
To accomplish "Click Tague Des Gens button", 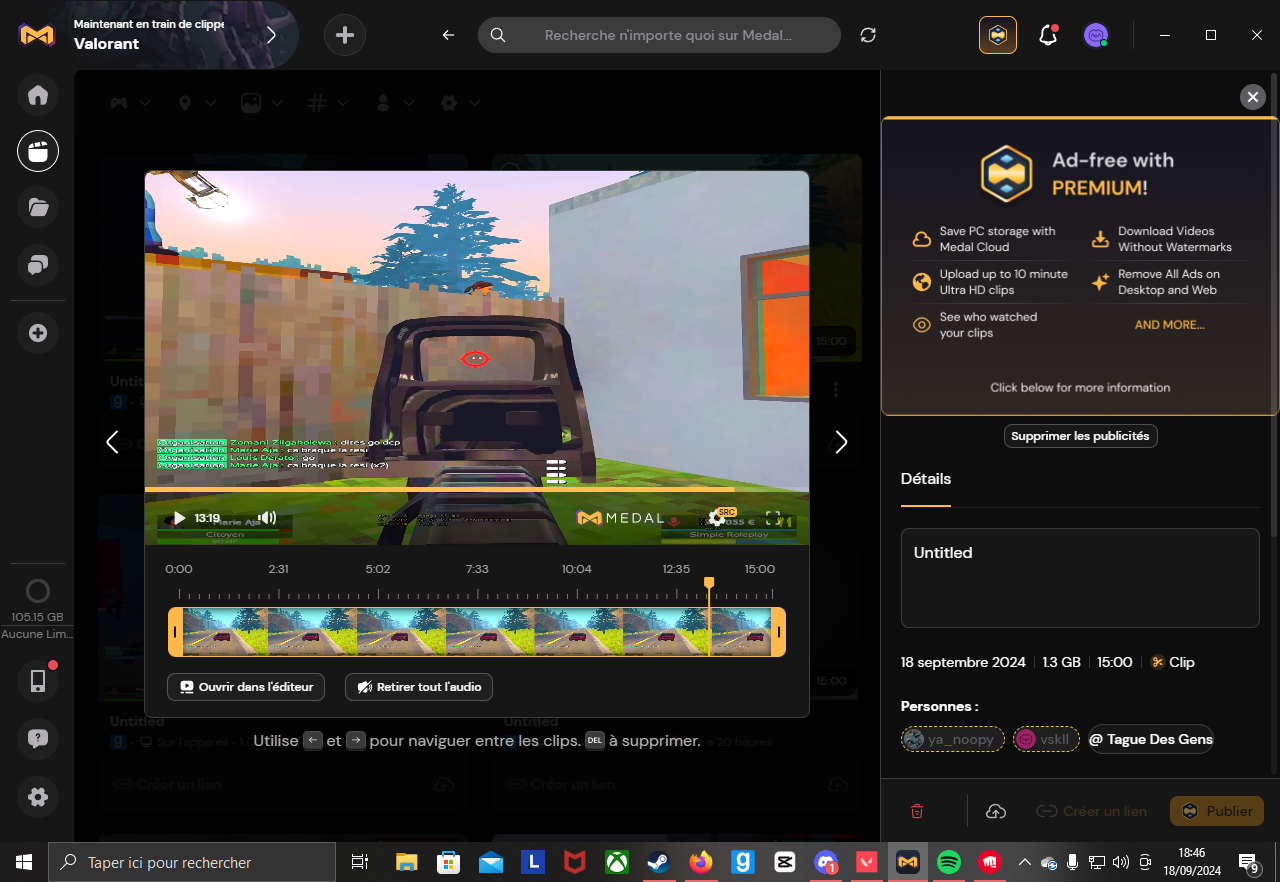I will [1151, 739].
